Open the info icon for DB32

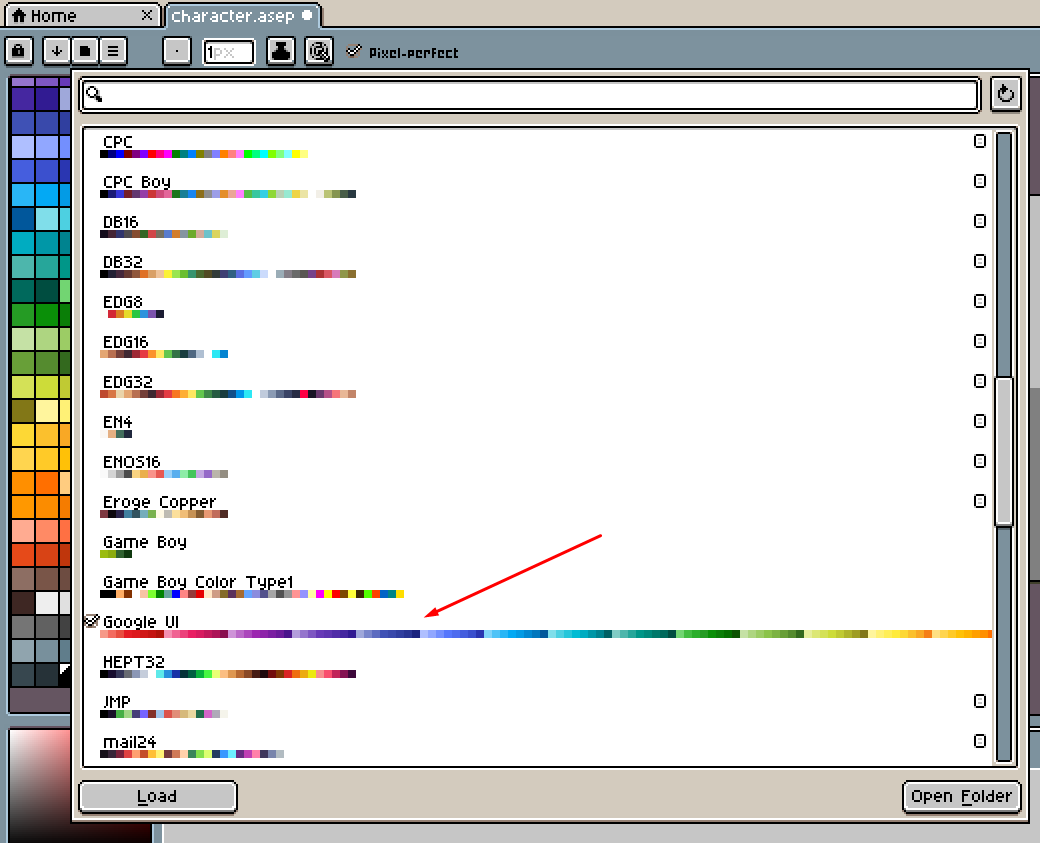tap(980, 261)
